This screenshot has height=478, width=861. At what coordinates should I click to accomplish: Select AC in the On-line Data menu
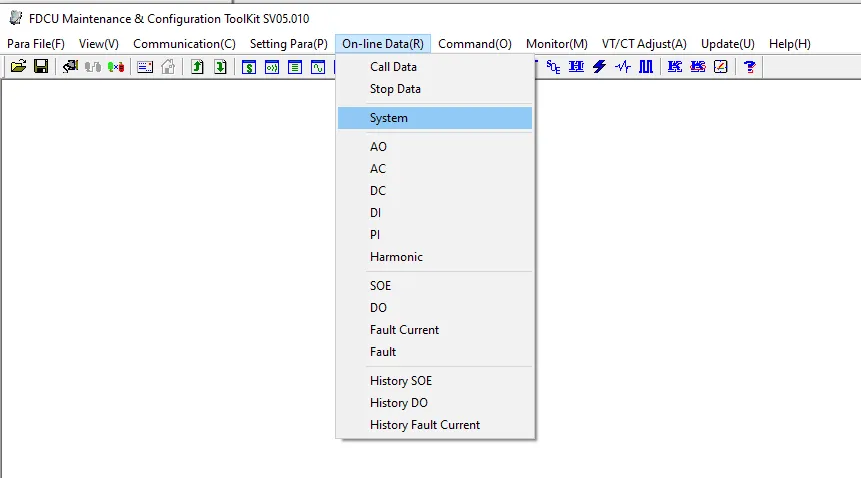click(435, 169)
